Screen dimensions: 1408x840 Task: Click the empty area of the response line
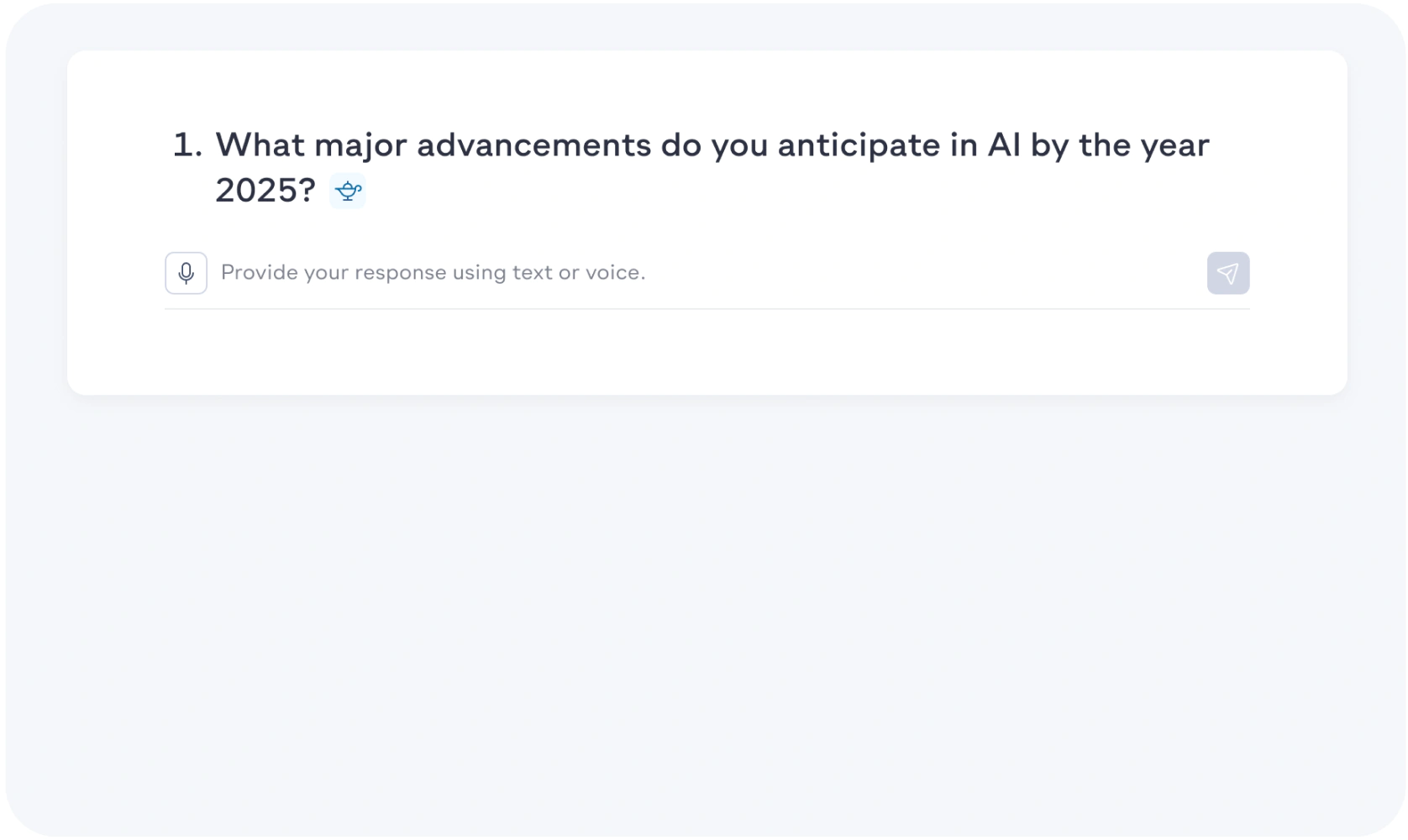point(924,273)
